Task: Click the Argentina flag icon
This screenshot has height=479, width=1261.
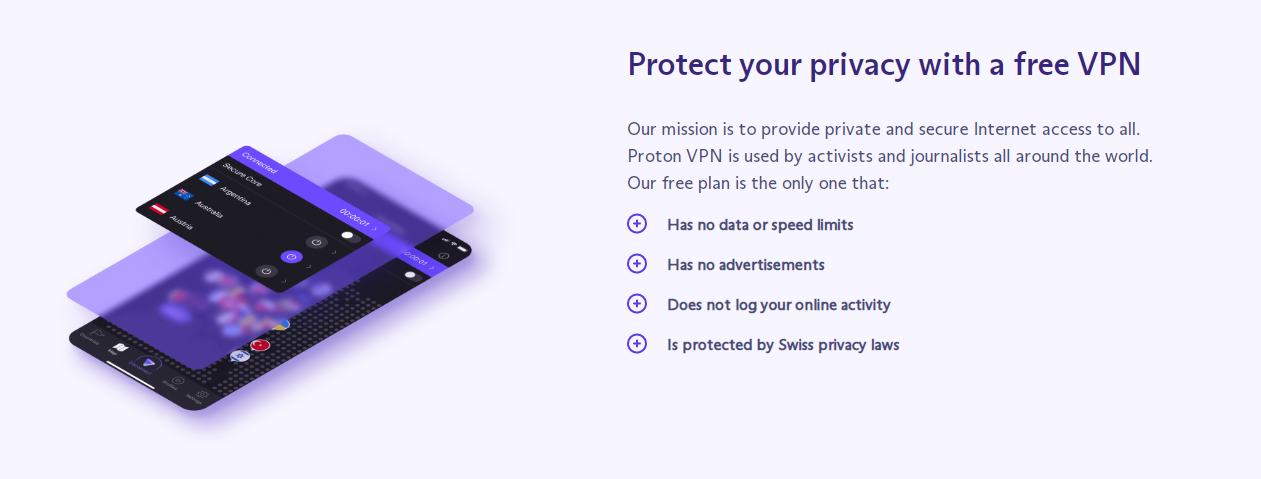Action: tap(209, 181)
